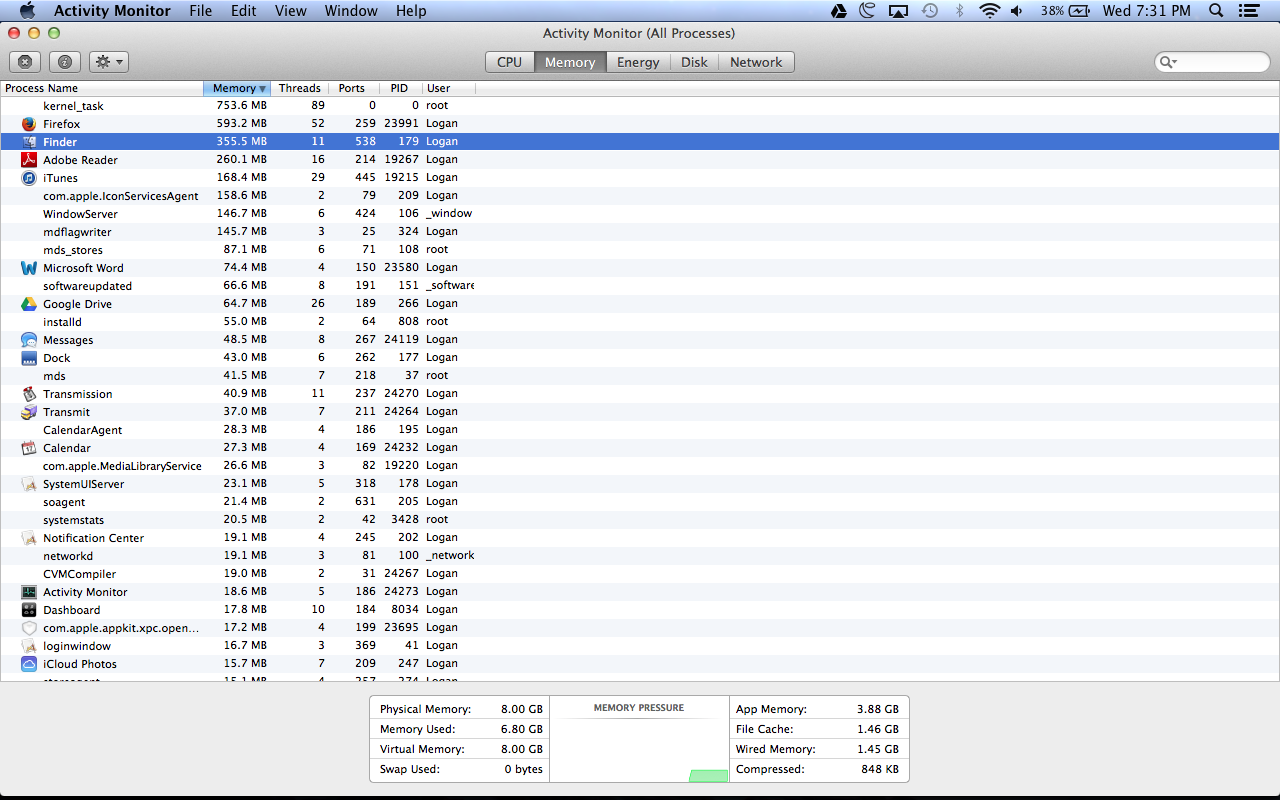Image resolution: width=1280 pixels, height=800 pixels.
Task: Click the SystemUIServer process icon
Action: (29, 484)
